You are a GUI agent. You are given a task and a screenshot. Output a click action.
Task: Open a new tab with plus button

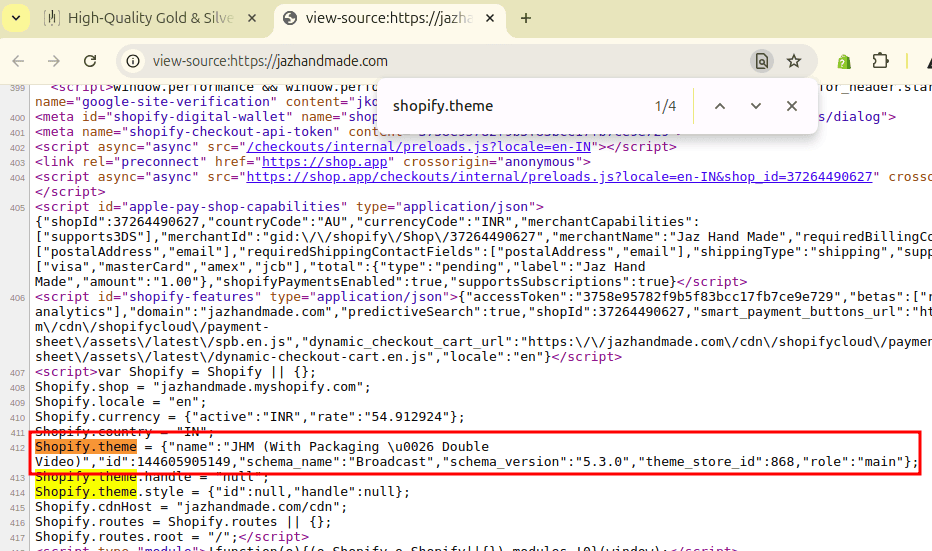coord(525,18)
